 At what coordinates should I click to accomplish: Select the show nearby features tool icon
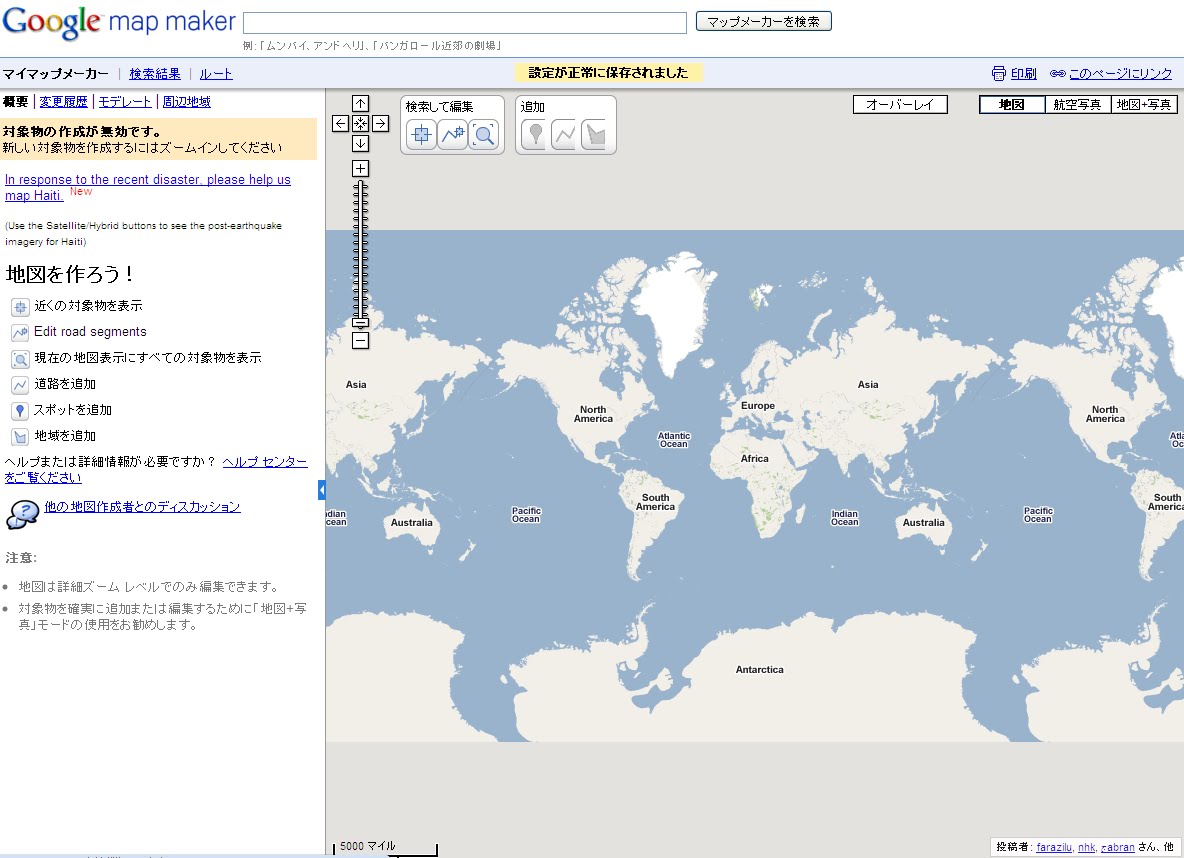point(421,134)
